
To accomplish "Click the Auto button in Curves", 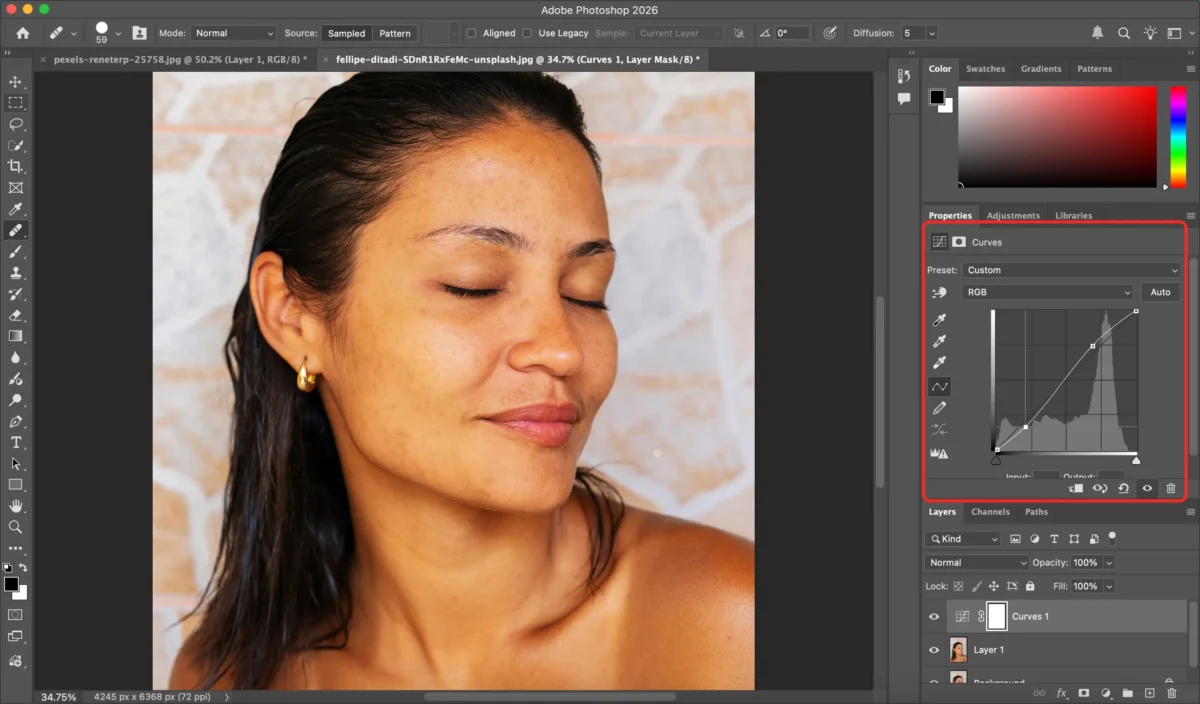I will tap(1160, 292).
